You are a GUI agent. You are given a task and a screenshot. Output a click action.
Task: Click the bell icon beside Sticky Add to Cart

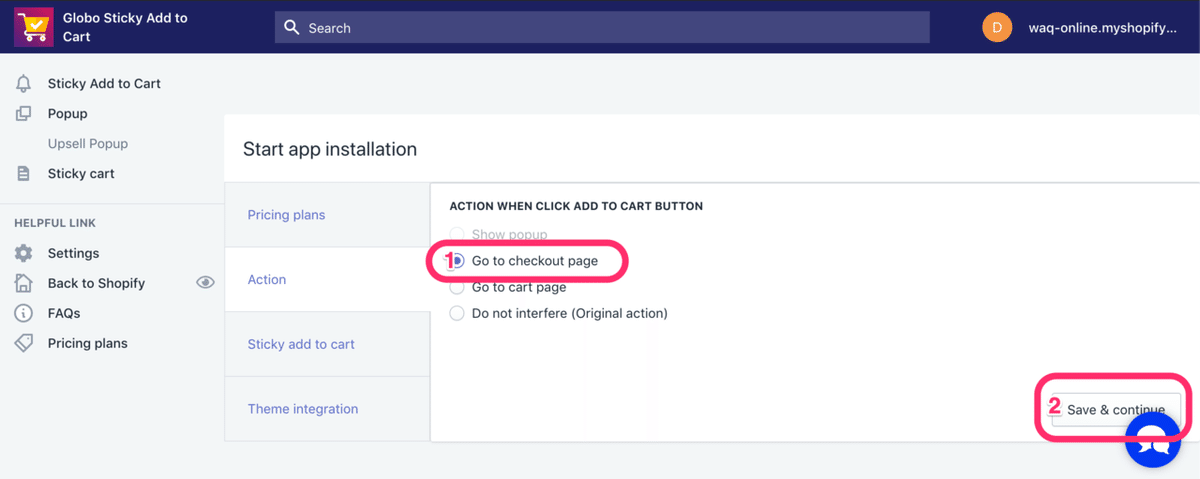click(24, 84)
